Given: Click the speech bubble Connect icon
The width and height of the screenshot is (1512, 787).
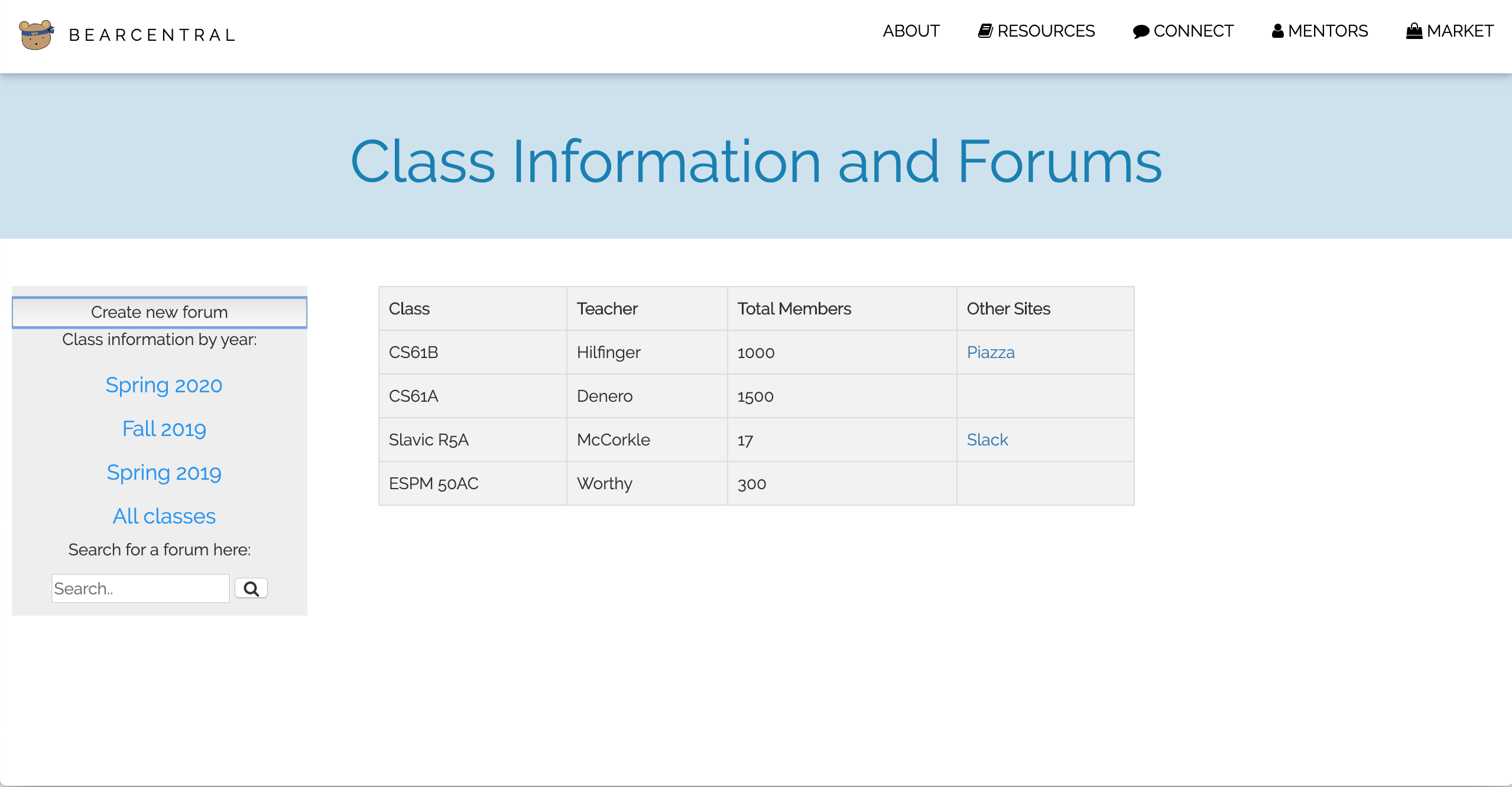Looking at the screenshot, I should [1141, 31].
